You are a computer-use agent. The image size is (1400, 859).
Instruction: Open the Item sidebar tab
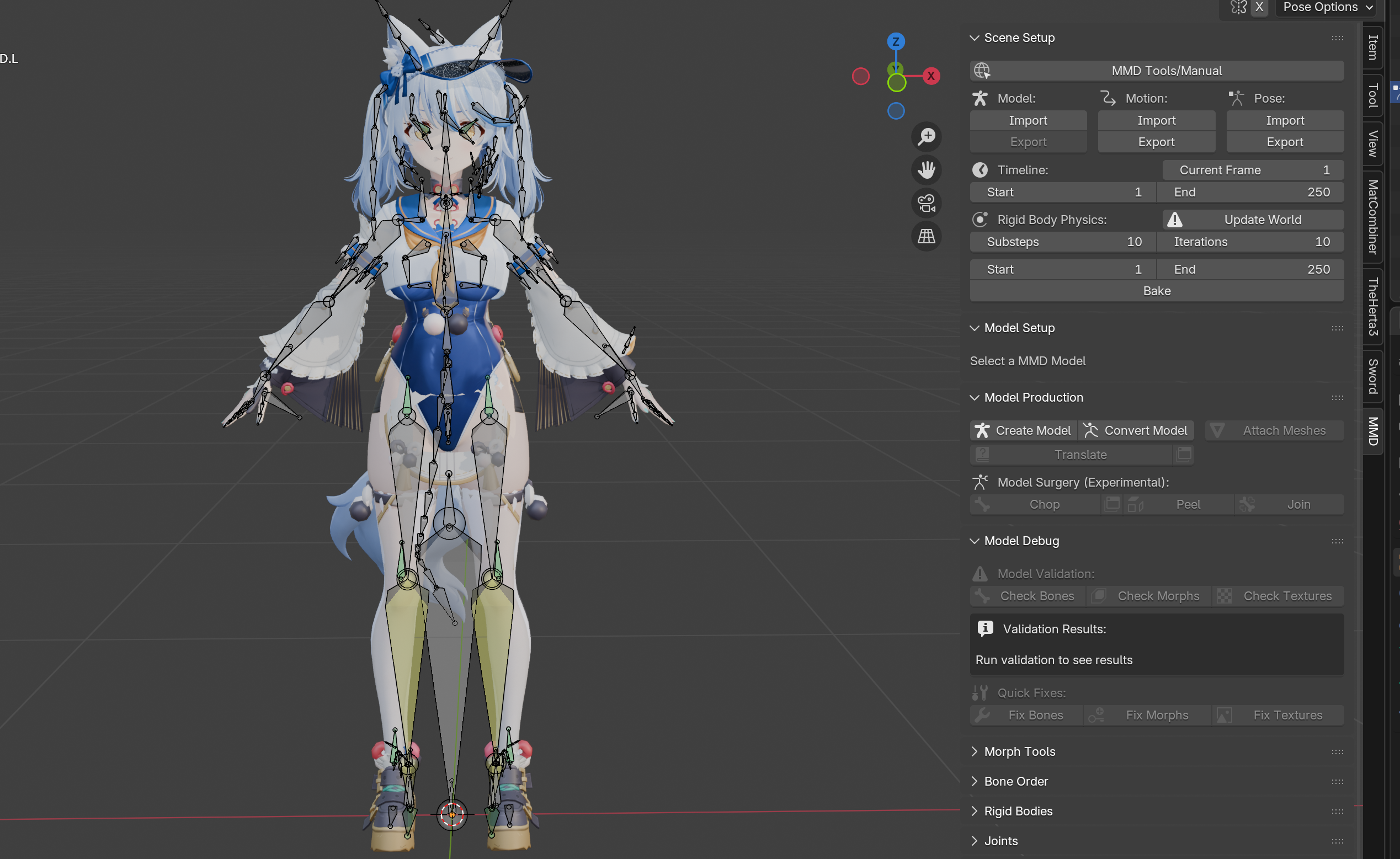tap(1373, 47)
